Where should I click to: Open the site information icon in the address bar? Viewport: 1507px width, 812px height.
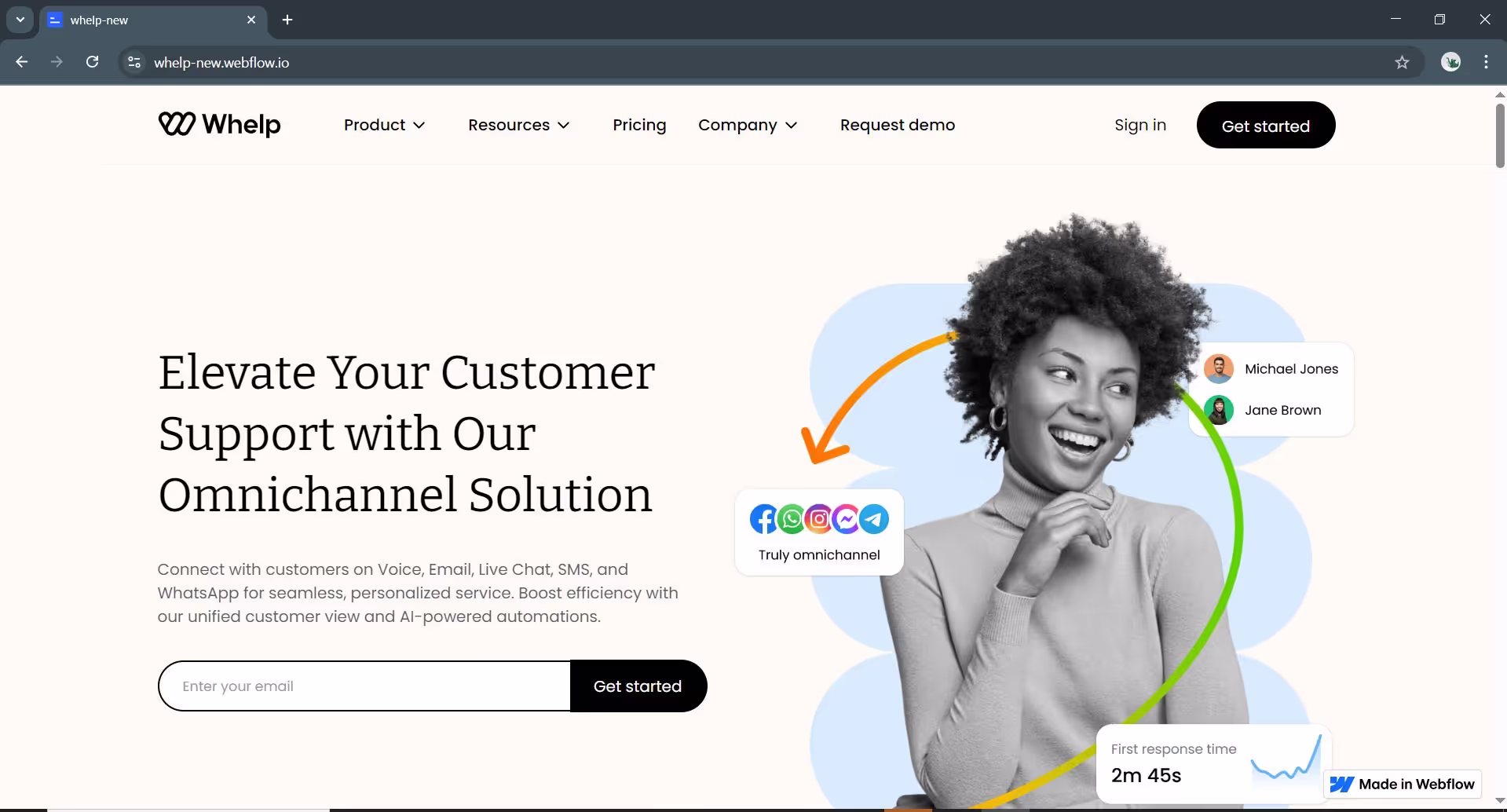click(134, 63)
